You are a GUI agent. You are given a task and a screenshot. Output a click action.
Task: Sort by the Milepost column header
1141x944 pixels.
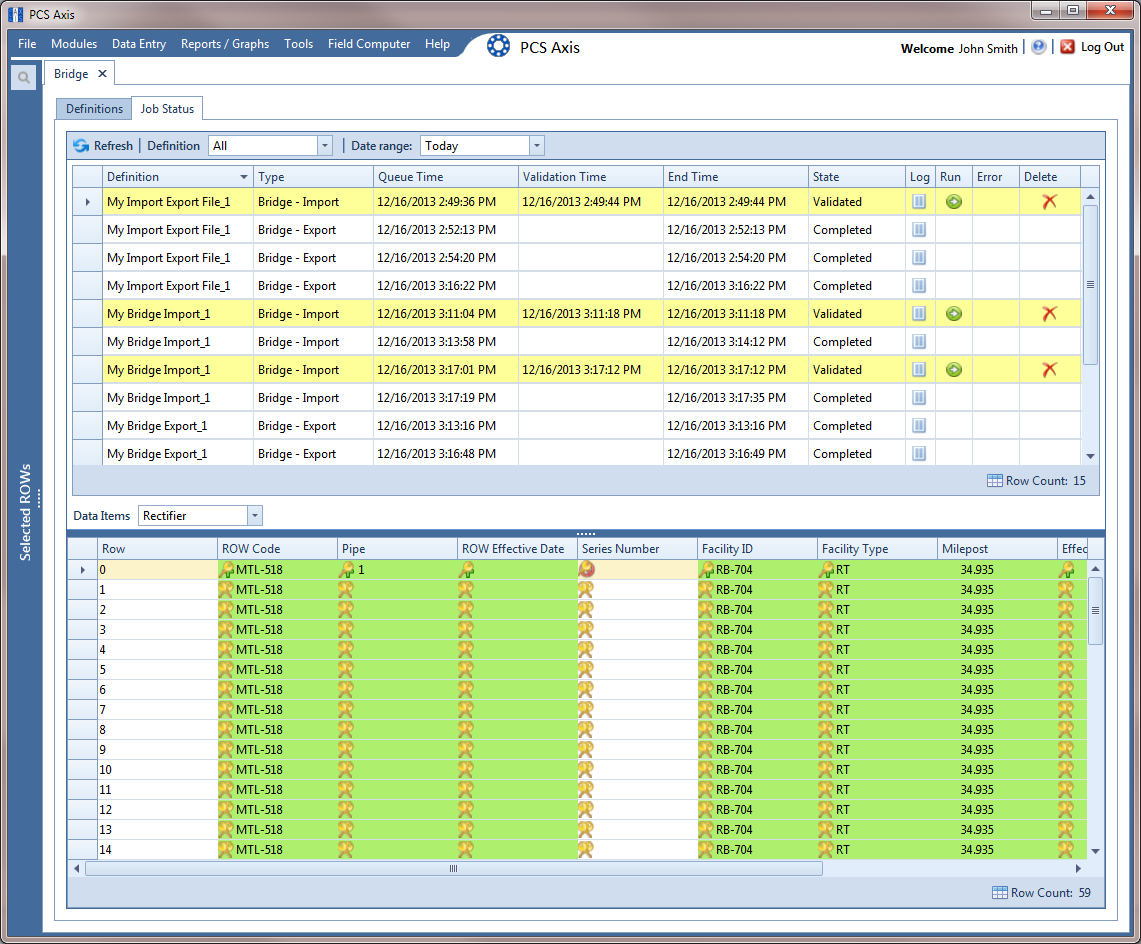click(x=997, y=549)
